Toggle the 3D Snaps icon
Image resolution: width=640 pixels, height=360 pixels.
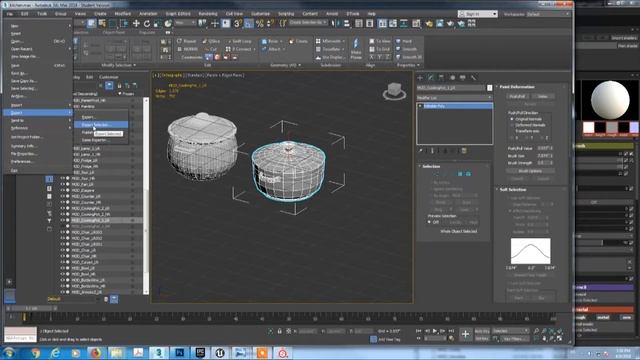click(238, 24)
